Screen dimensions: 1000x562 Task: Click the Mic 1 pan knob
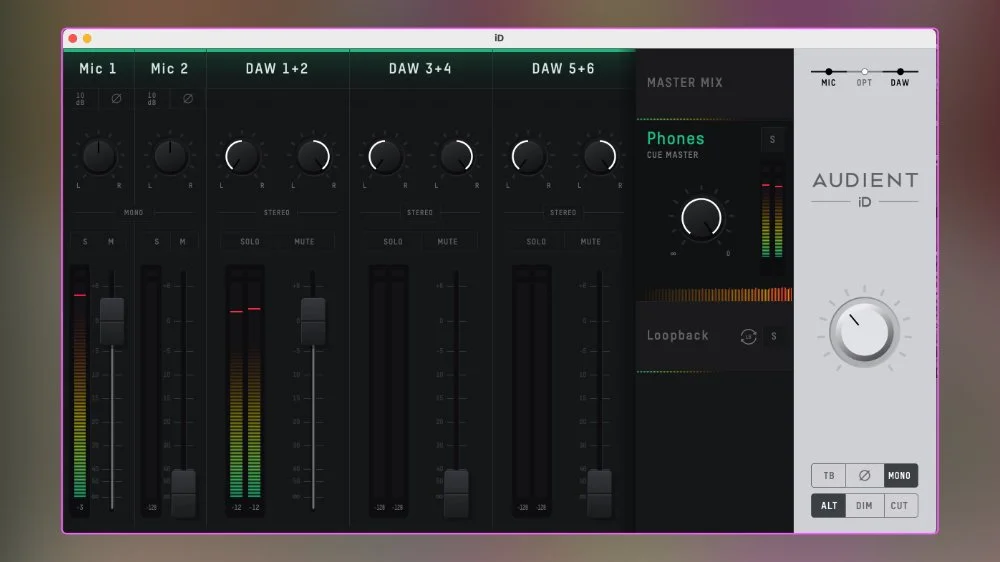pyautogui.click(x=98, y=156)
